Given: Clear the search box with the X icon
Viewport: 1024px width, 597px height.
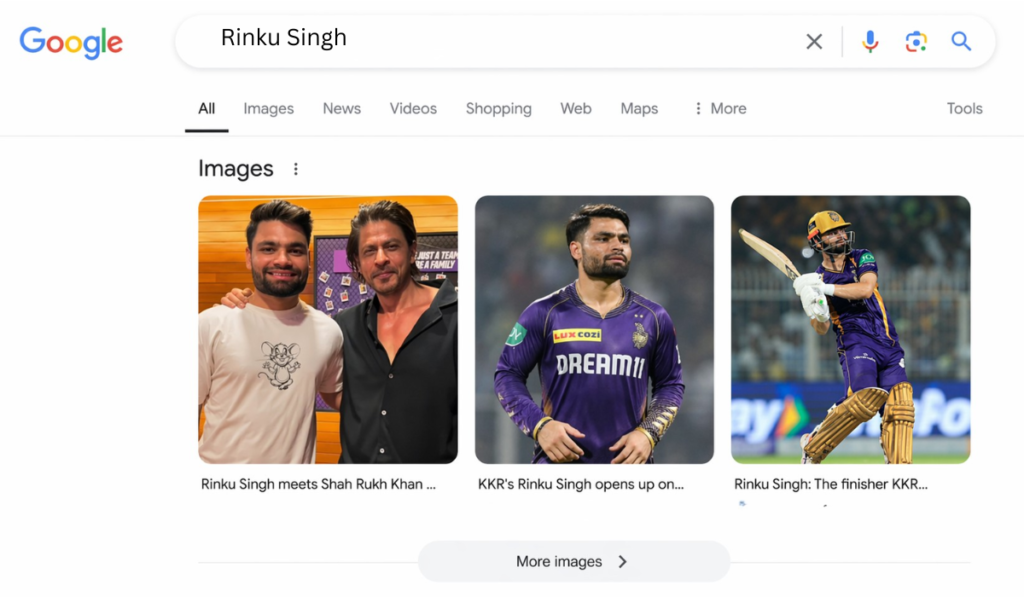Looking at the screenshot, I should 813,41.
